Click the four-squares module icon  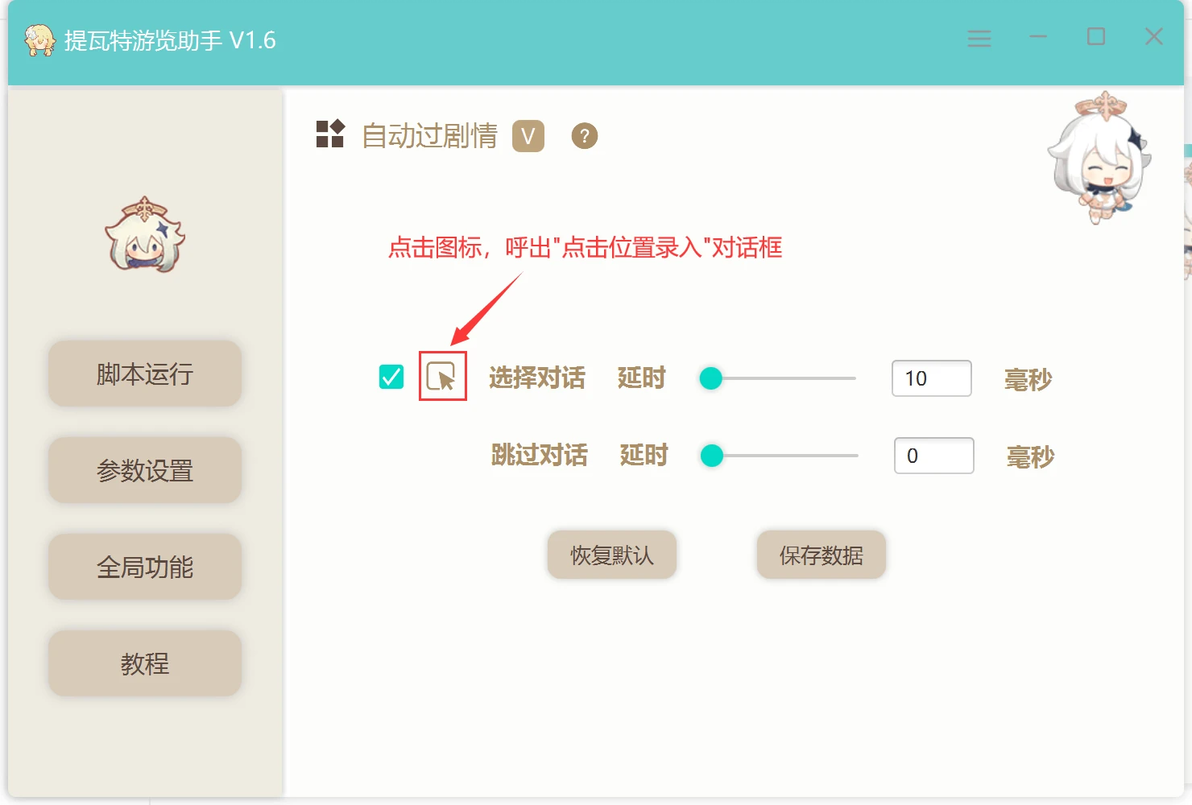click(x=331, y=134)
